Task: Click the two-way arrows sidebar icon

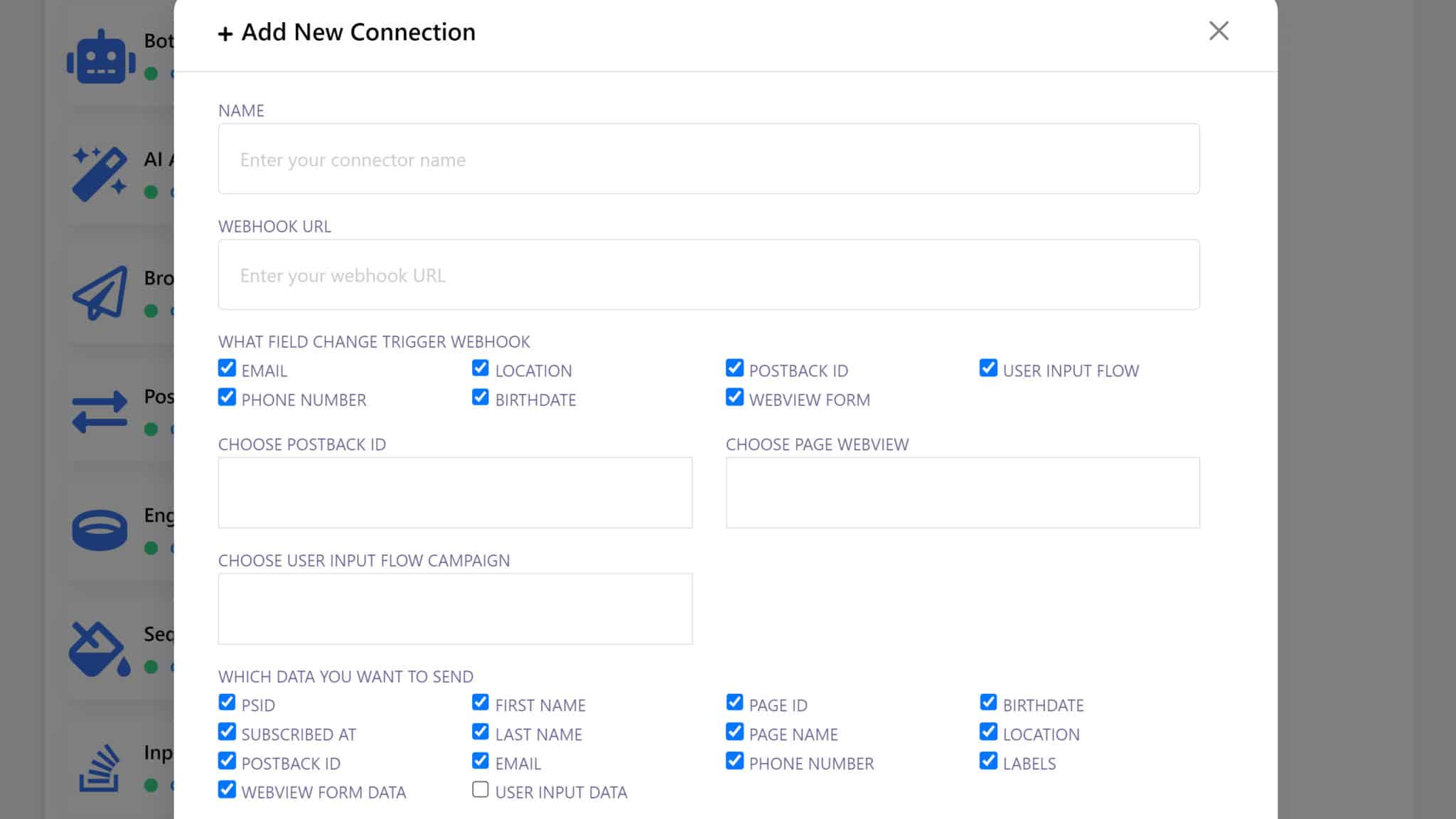Action: [x=100, y=412]
